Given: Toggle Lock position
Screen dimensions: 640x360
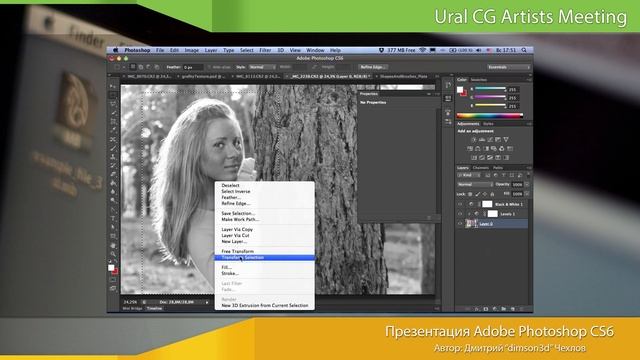Looking at the screenshot, I should coord(485,194).
